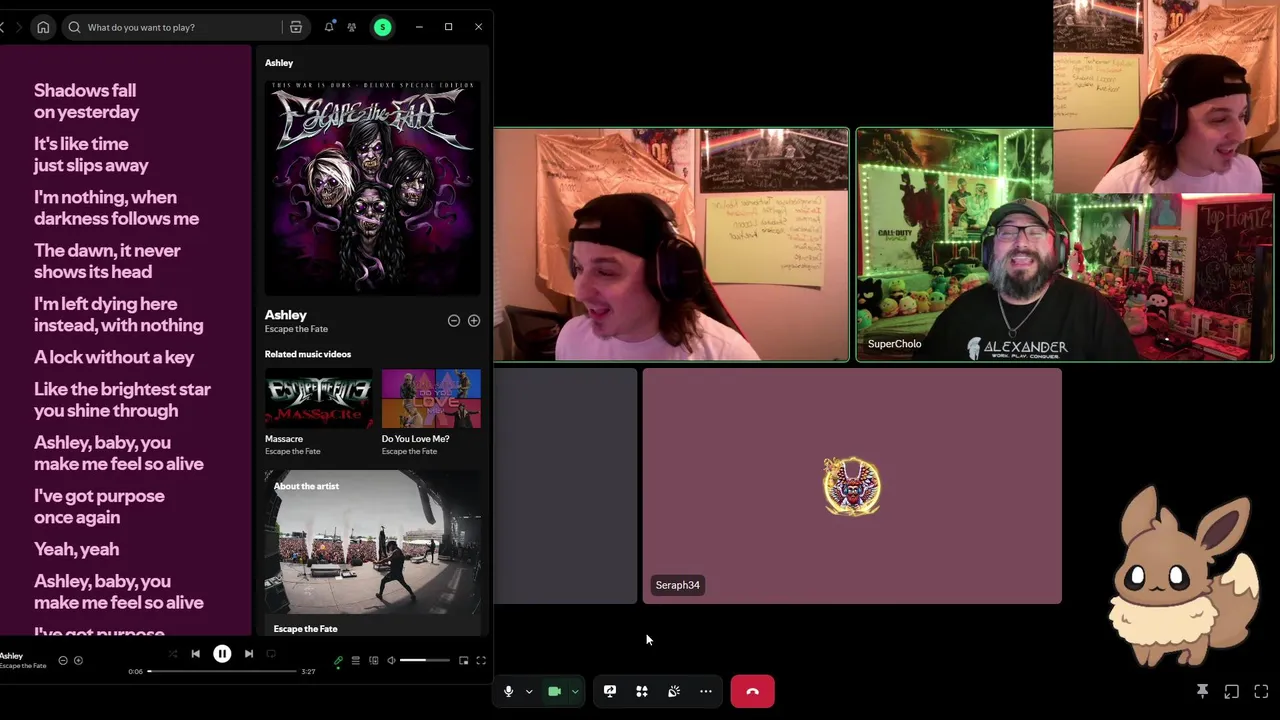Skip to the next track

(x=249, y=654)
